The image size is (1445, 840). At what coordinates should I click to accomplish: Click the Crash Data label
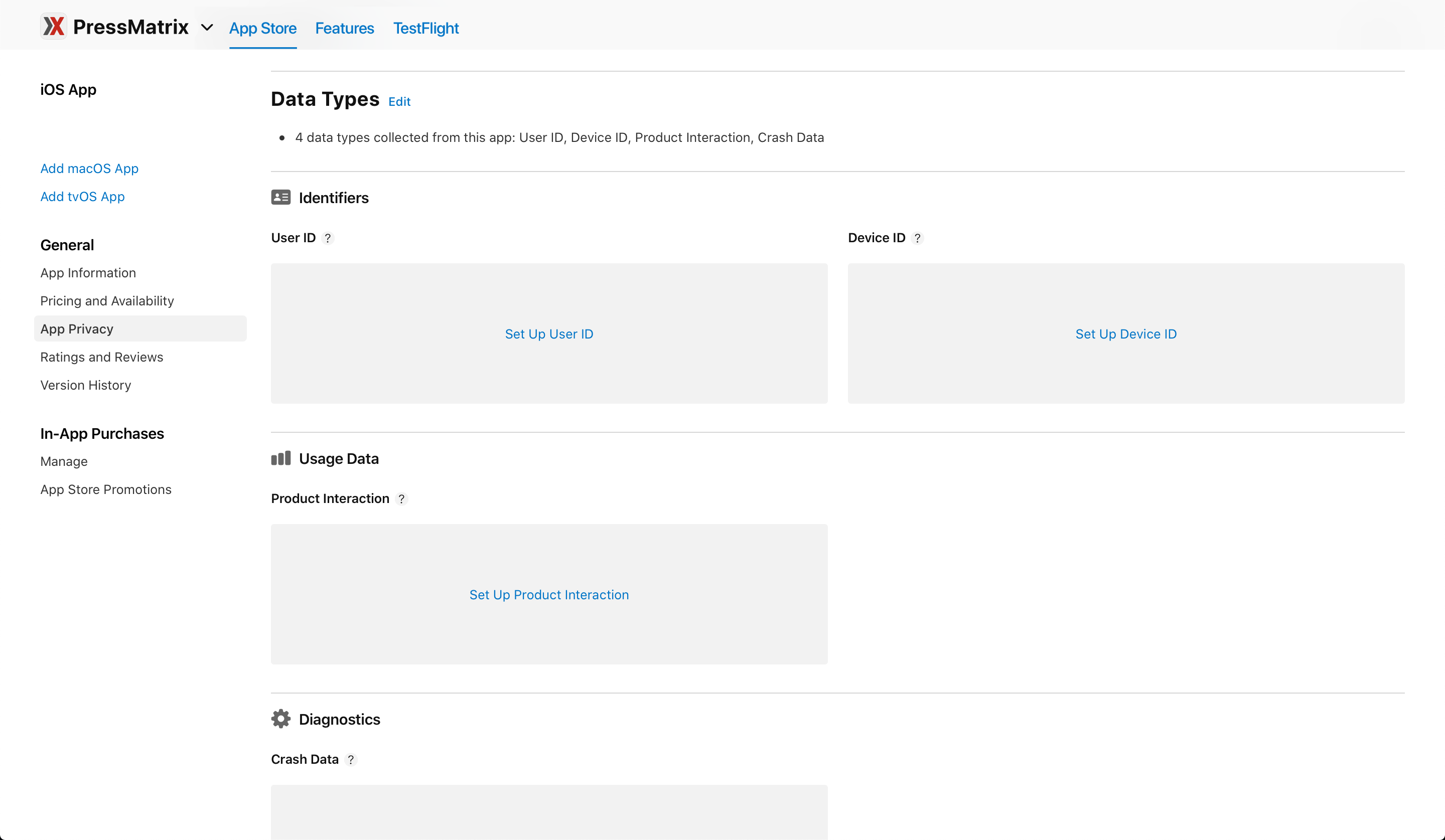tap(305, 759)
